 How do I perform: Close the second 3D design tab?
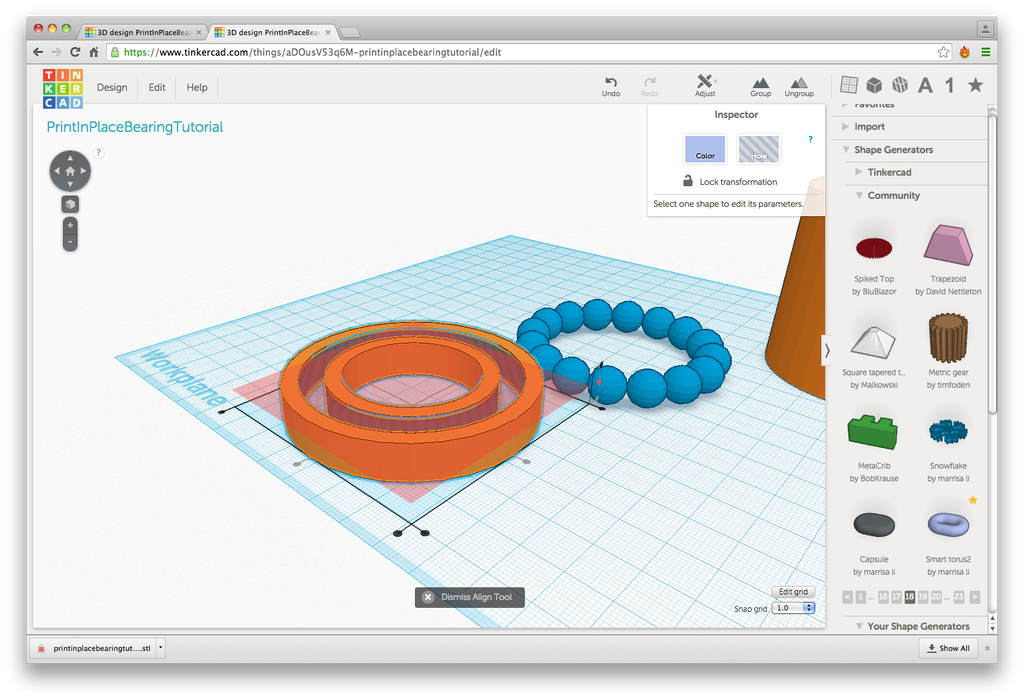328,32
